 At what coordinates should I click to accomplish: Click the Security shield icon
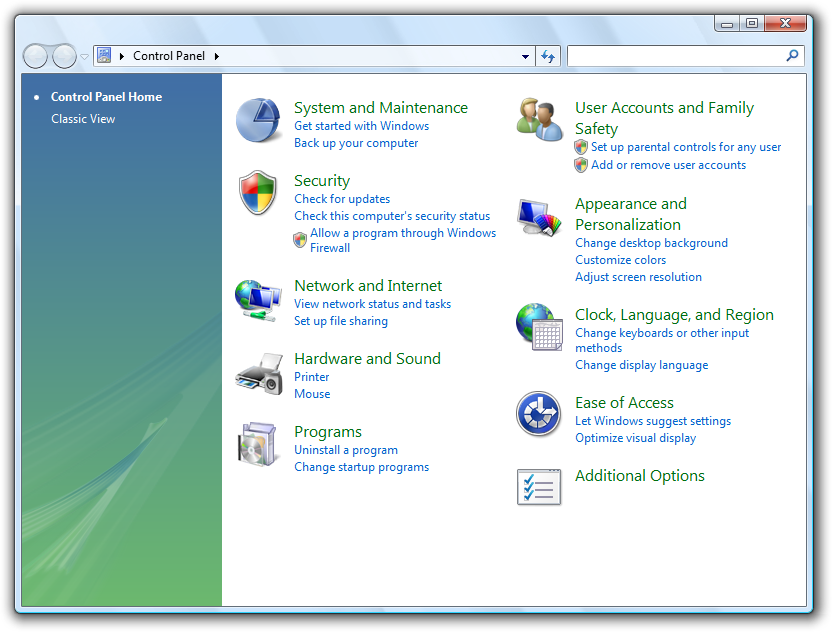click(258, 193)
